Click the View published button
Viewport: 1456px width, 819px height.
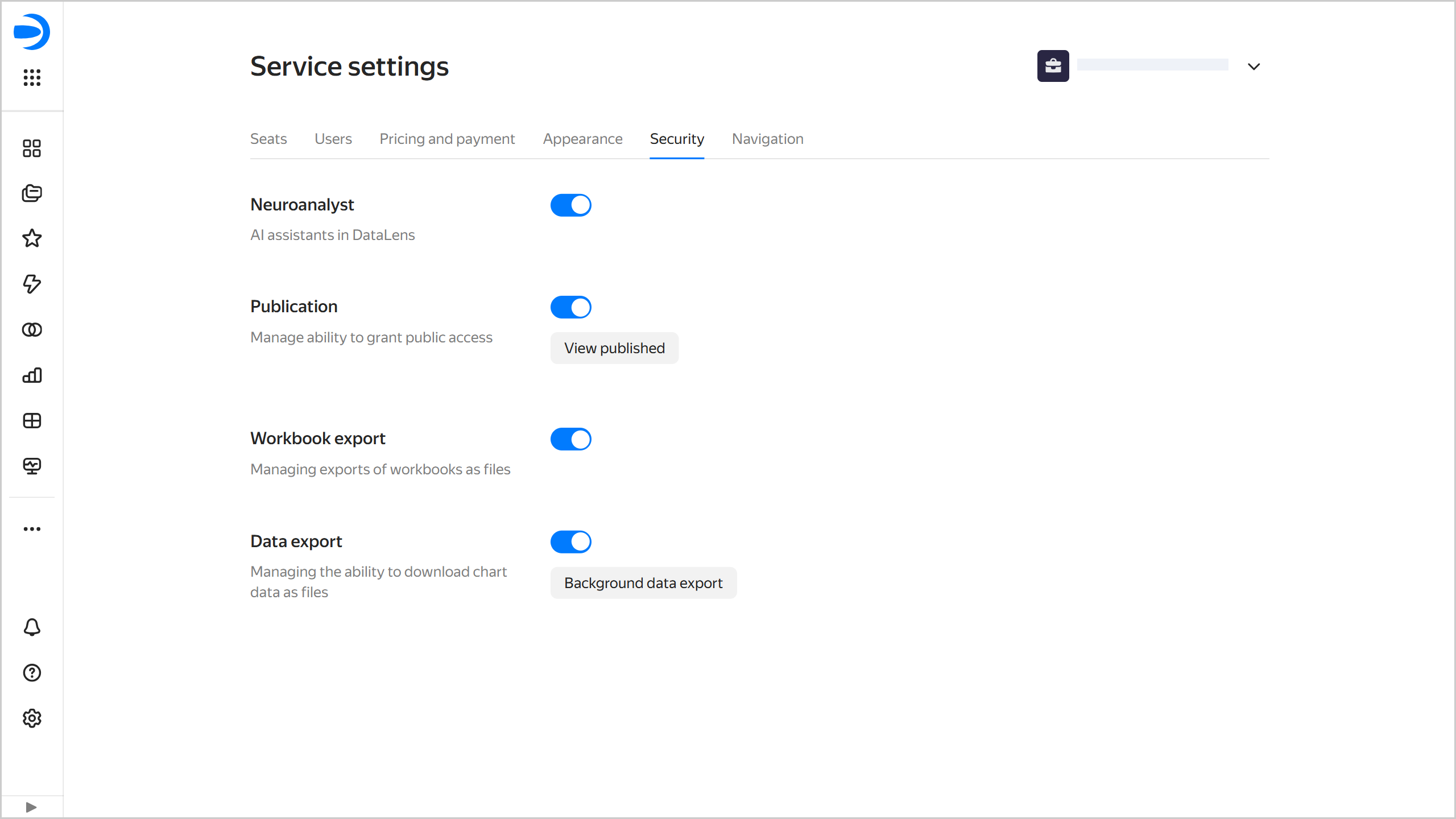(614, 348)
